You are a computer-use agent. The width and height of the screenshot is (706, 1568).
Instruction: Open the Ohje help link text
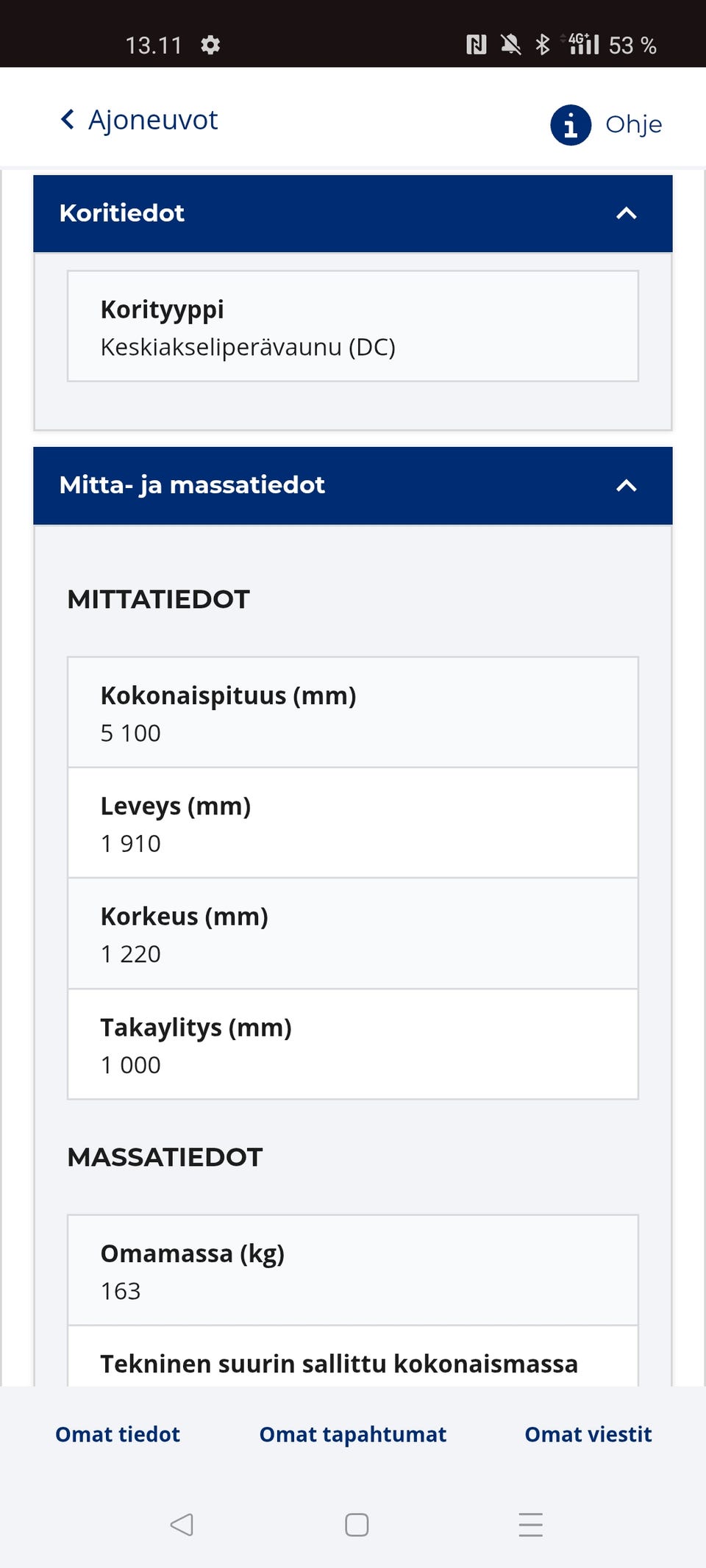[x=633, y=125]
